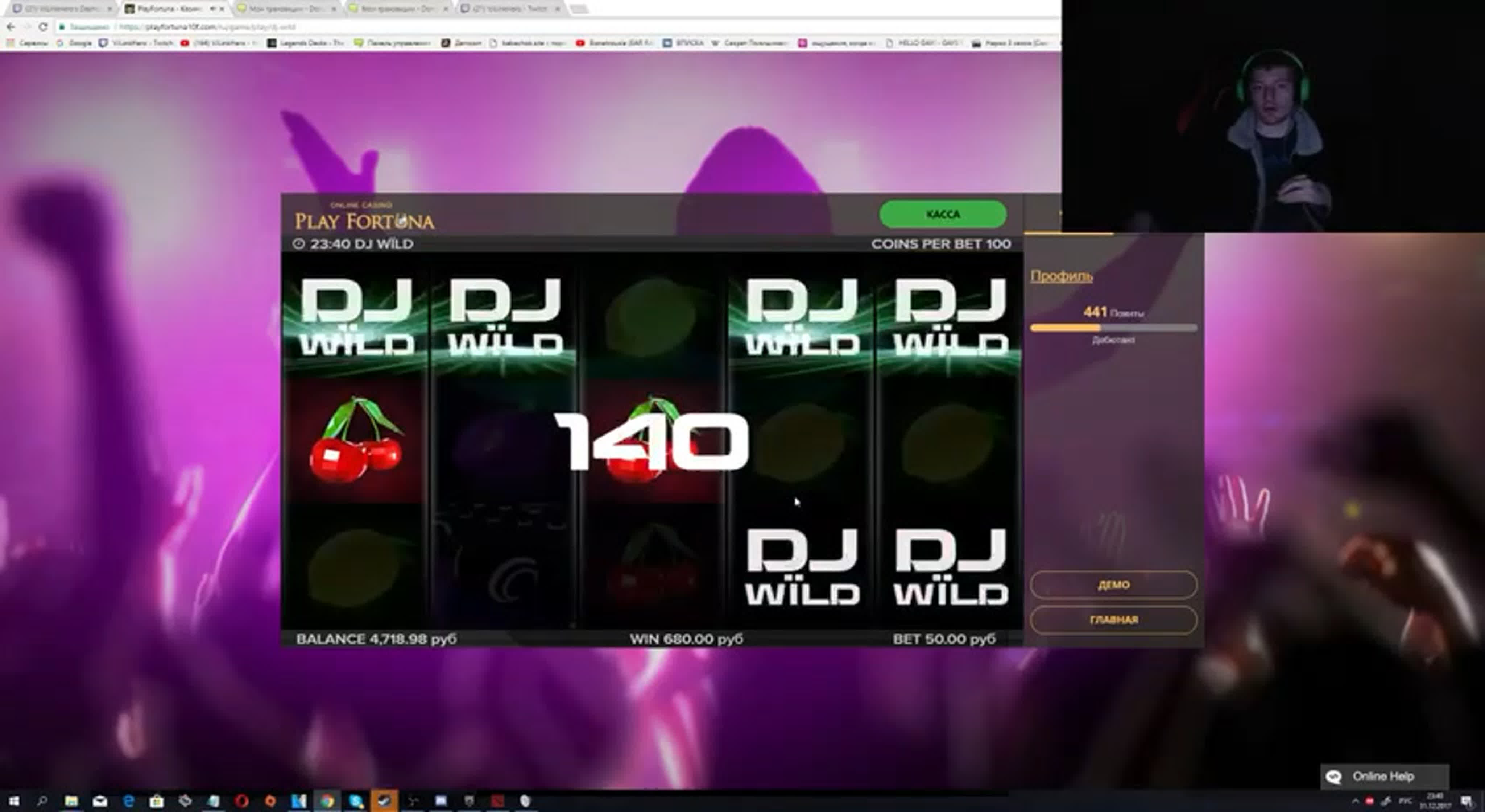This screenshot has height=812, width=1485.
Task: Open the Сервисы apps bookmark
Action: (x=26, y=43)
